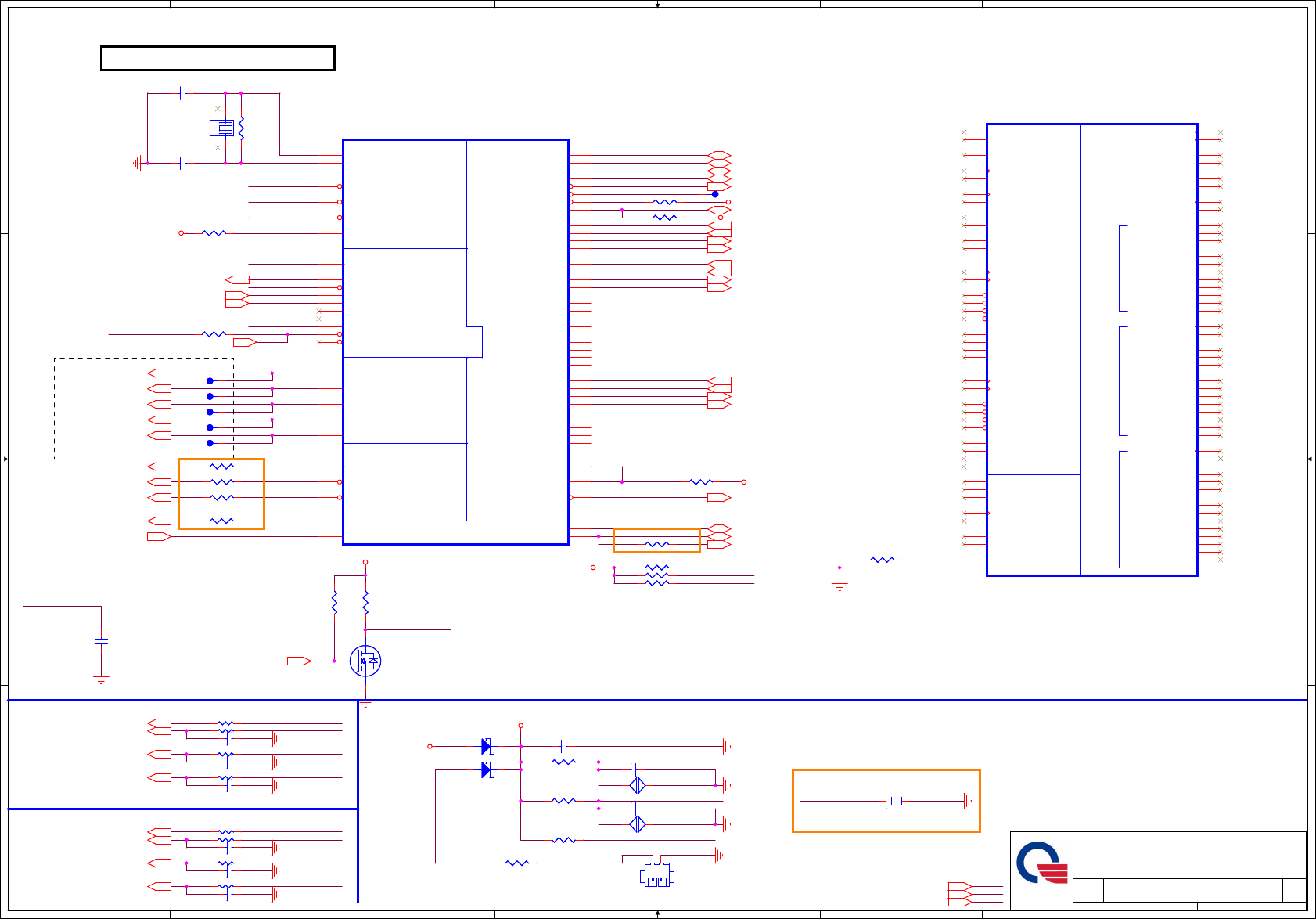Click the MOSFET transistor symbol

click(365, 661)
